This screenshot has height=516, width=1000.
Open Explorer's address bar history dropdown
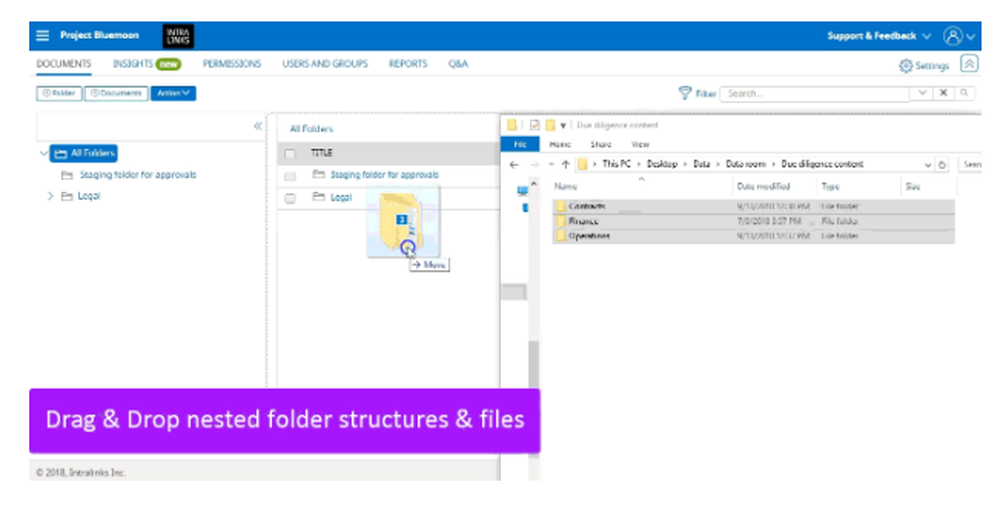click(x=928, y=165)
